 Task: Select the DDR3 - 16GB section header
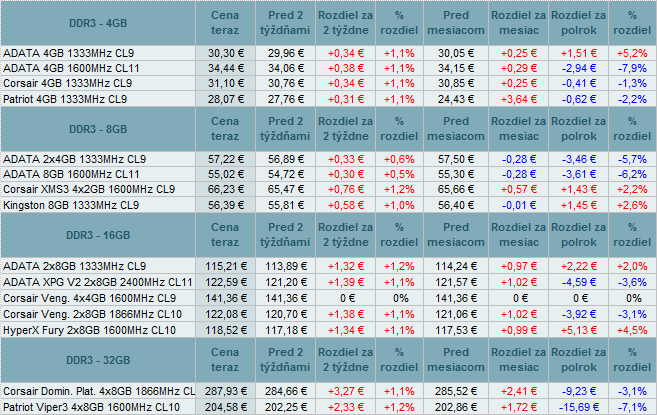coord(98,235)
